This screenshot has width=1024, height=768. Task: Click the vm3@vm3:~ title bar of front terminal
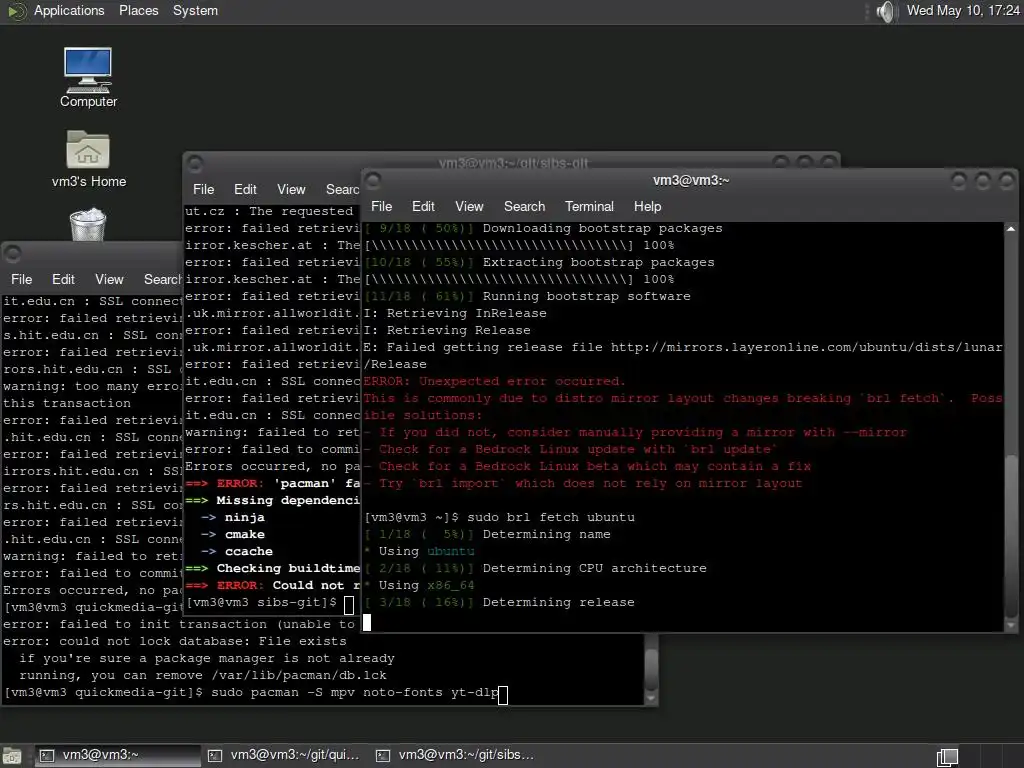point(691,180)
